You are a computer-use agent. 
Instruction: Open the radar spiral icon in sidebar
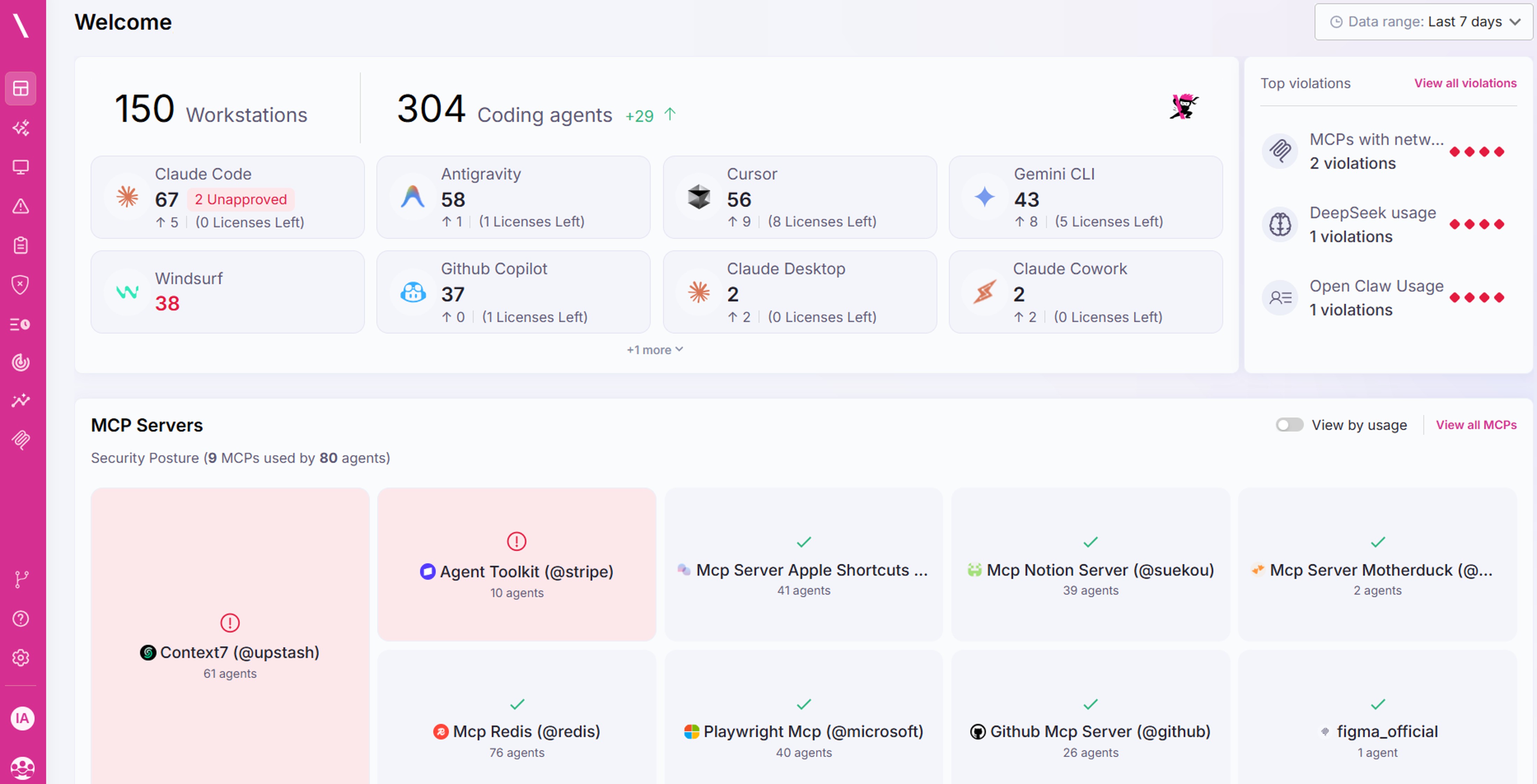21,362
